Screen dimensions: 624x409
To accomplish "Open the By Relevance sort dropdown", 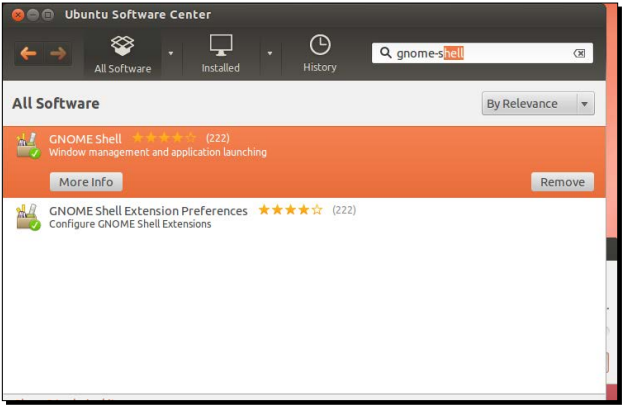I will (x=538, y=104).
